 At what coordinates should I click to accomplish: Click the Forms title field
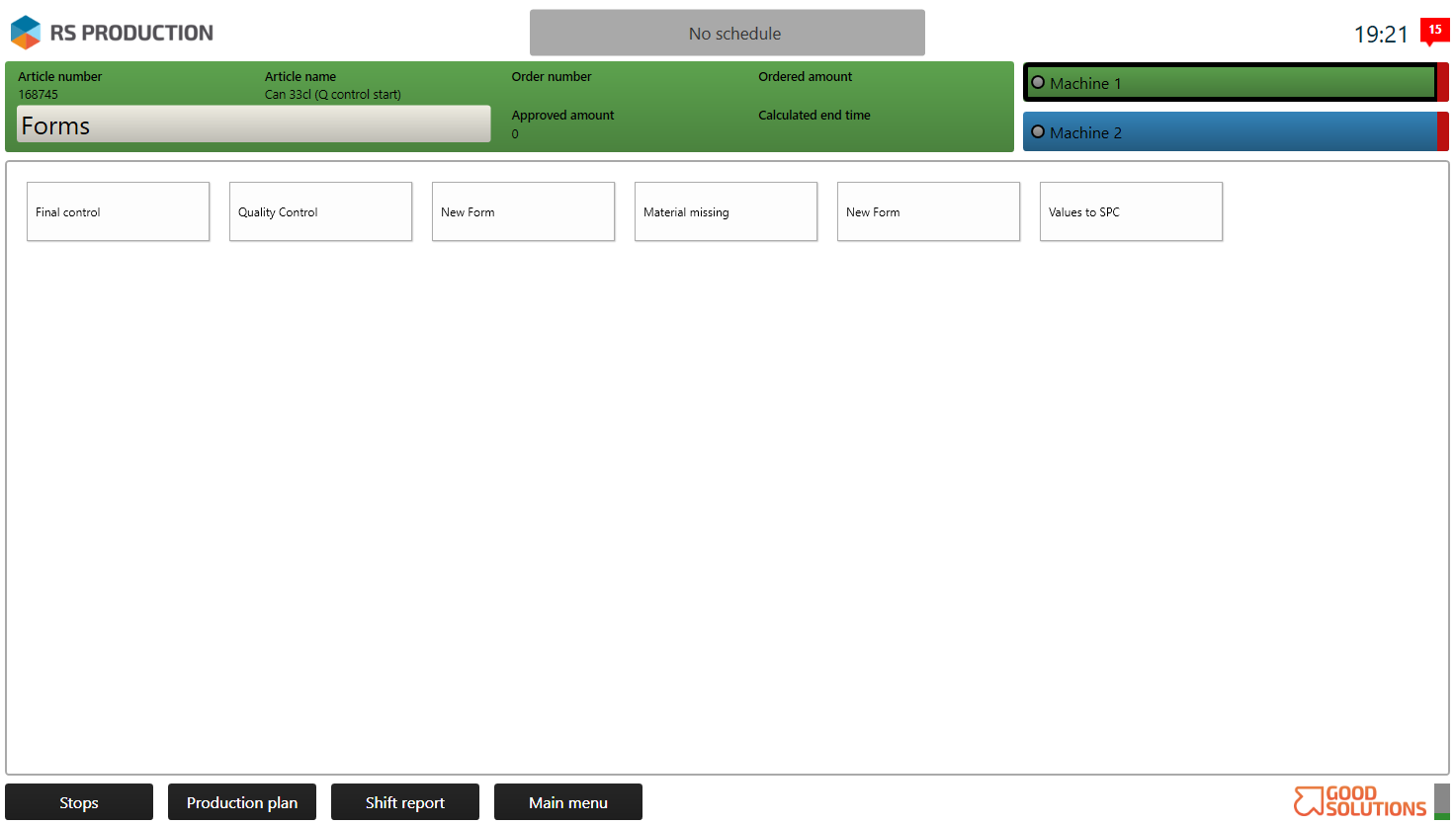pos(253,124)
